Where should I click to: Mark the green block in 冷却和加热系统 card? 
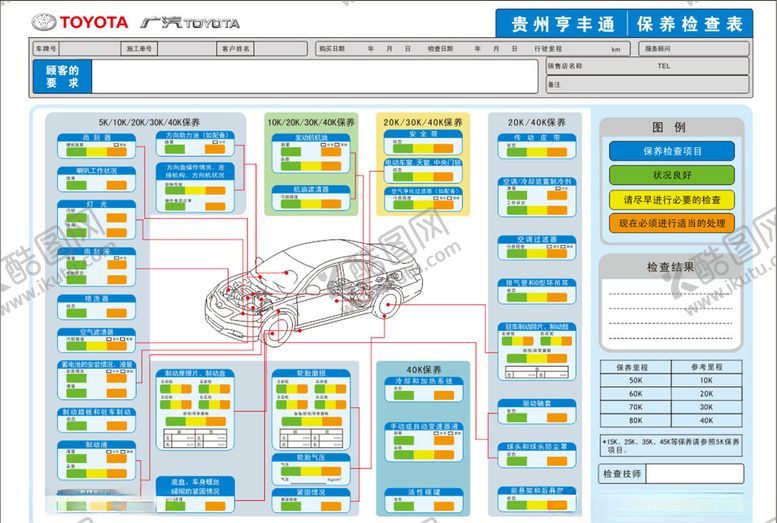point(404,396)
